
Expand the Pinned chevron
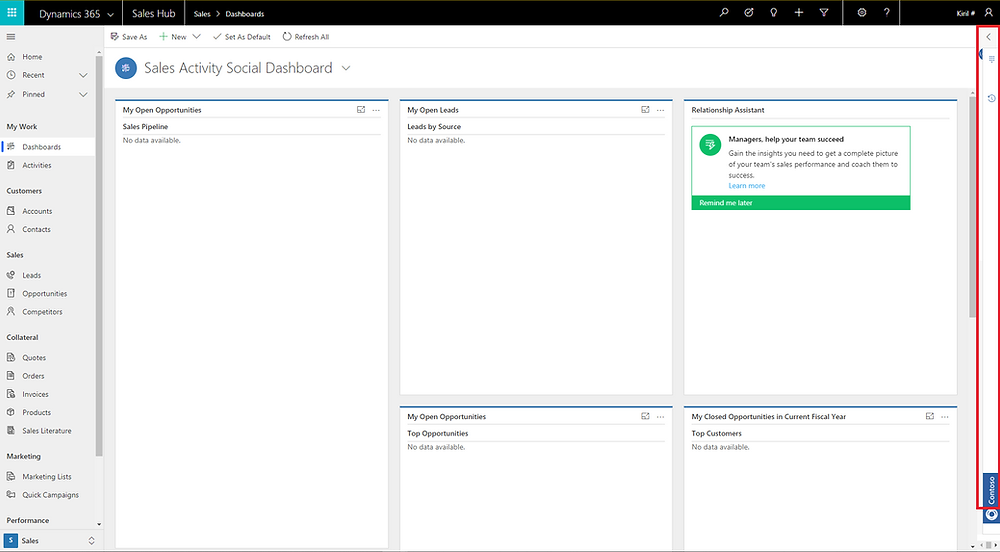(x=83, y=94)
